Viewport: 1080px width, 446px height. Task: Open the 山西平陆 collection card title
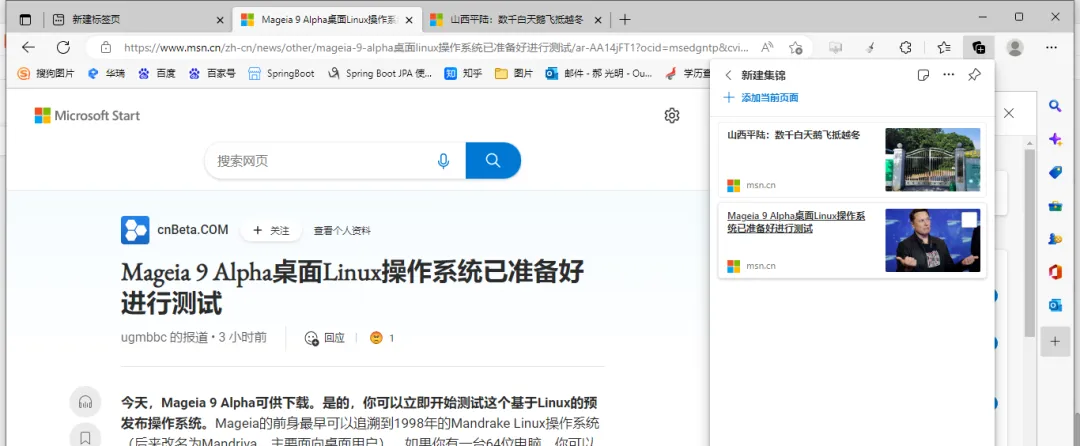tap(793, 134)
